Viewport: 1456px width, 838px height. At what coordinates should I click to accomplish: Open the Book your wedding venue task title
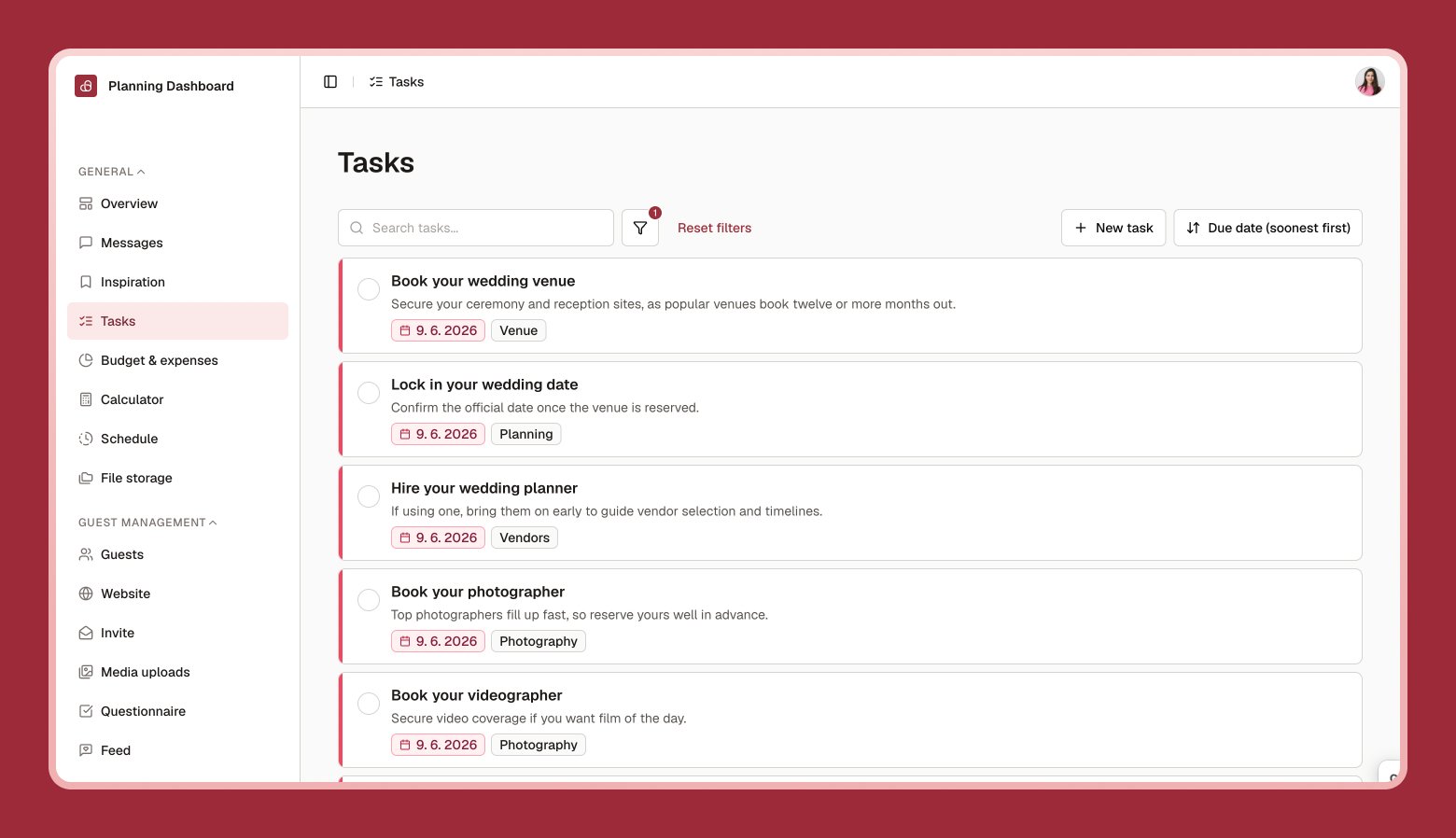(x=483, y=281)
